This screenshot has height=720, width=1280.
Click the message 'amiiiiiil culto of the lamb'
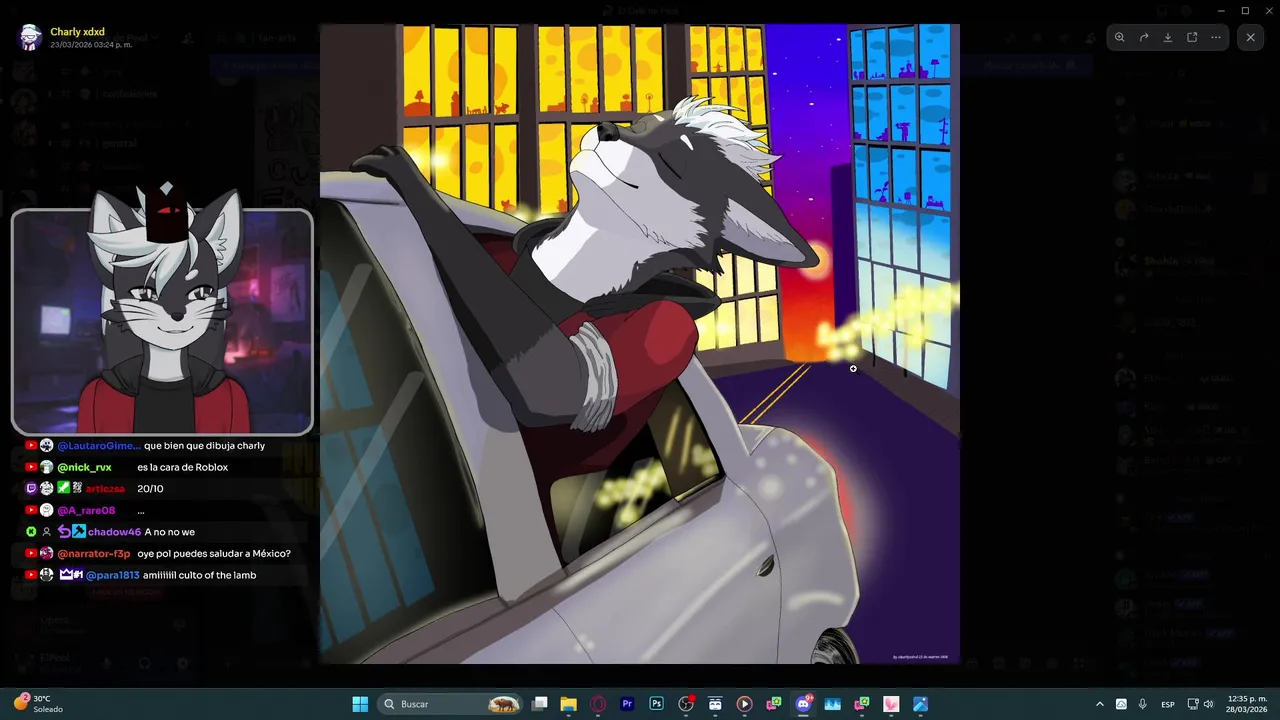tap(200, 575)
